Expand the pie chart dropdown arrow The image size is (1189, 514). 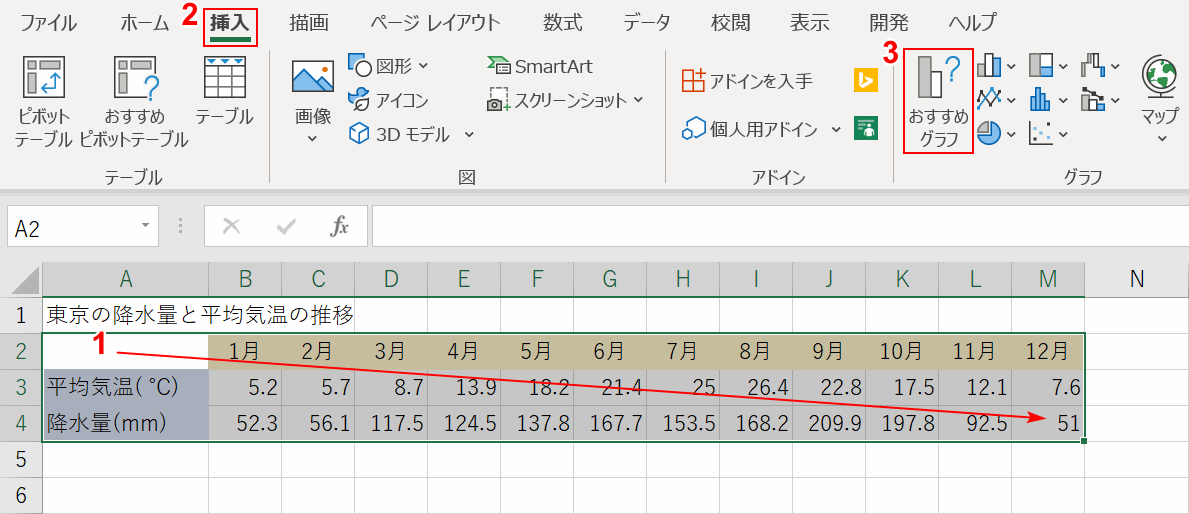[x=1012, y=134]
